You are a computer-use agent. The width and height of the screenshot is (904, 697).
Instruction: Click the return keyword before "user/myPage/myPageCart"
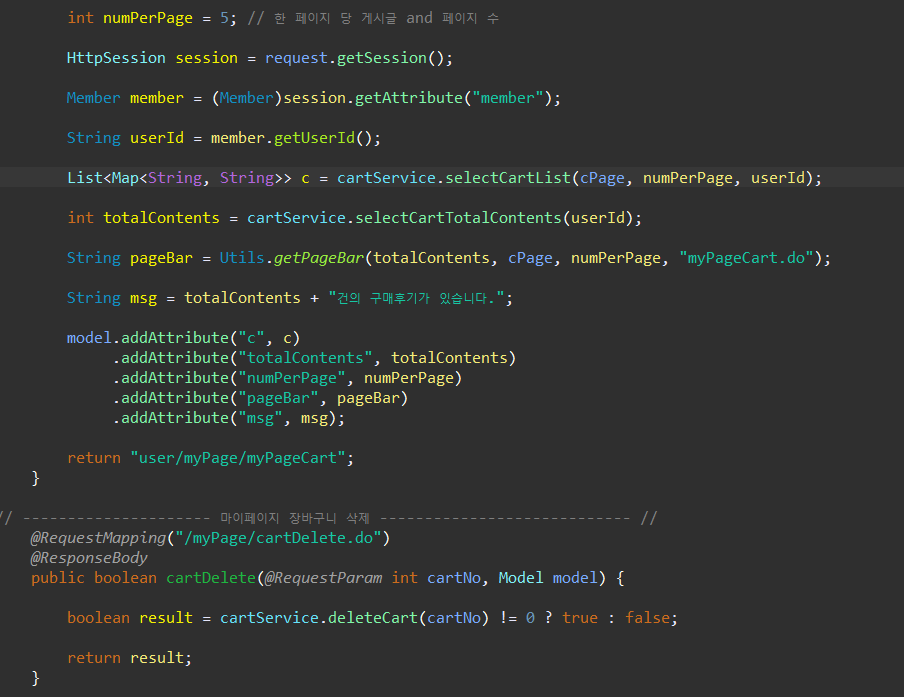pyautogui.click(x=94, y=458)
